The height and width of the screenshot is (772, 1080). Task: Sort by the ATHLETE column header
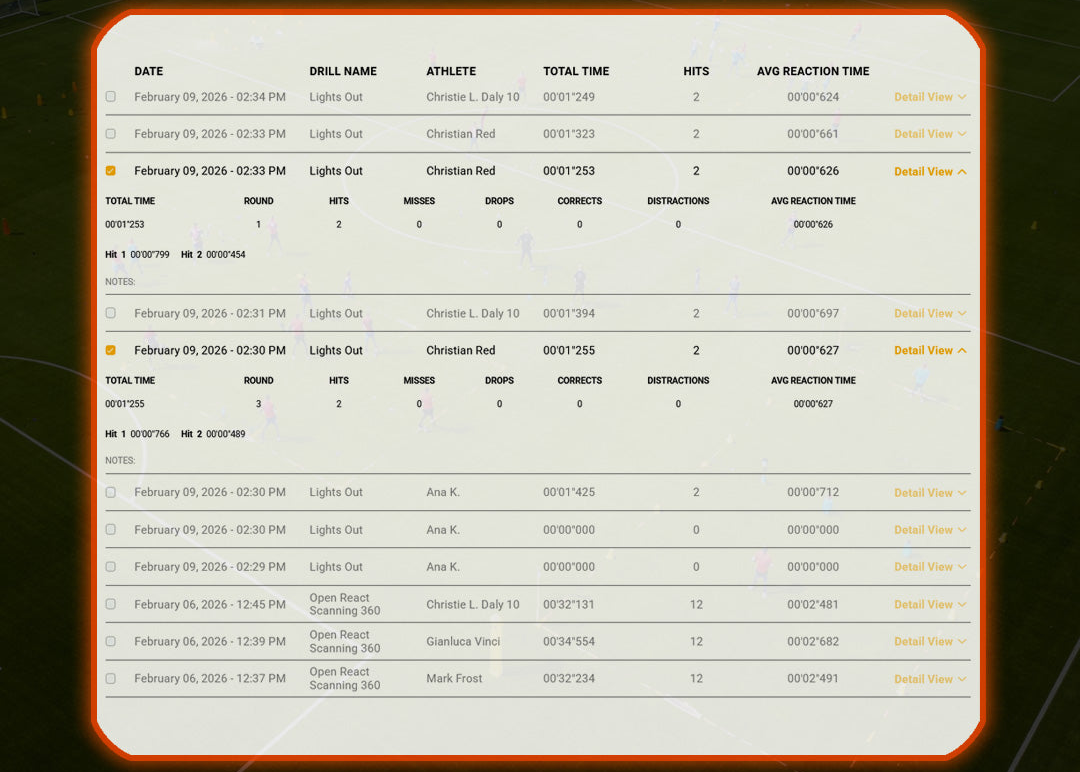(451, 71)
